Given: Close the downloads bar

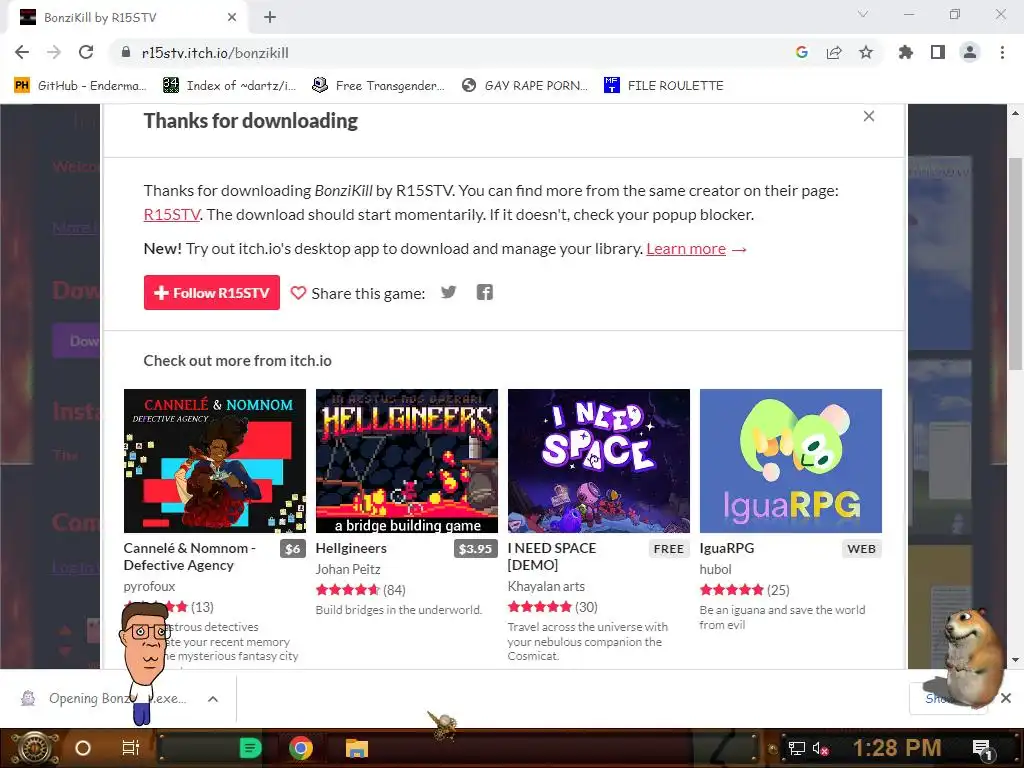Looking at the screenshot, I should point(1006,698).
